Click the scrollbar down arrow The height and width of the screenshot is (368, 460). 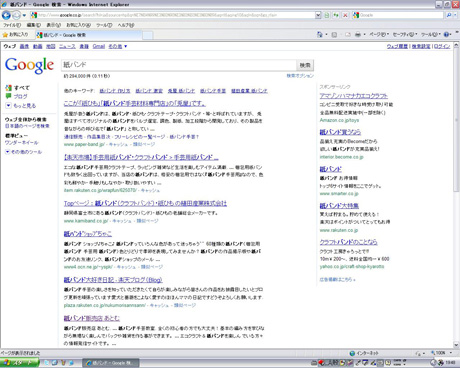click(456, 345)
